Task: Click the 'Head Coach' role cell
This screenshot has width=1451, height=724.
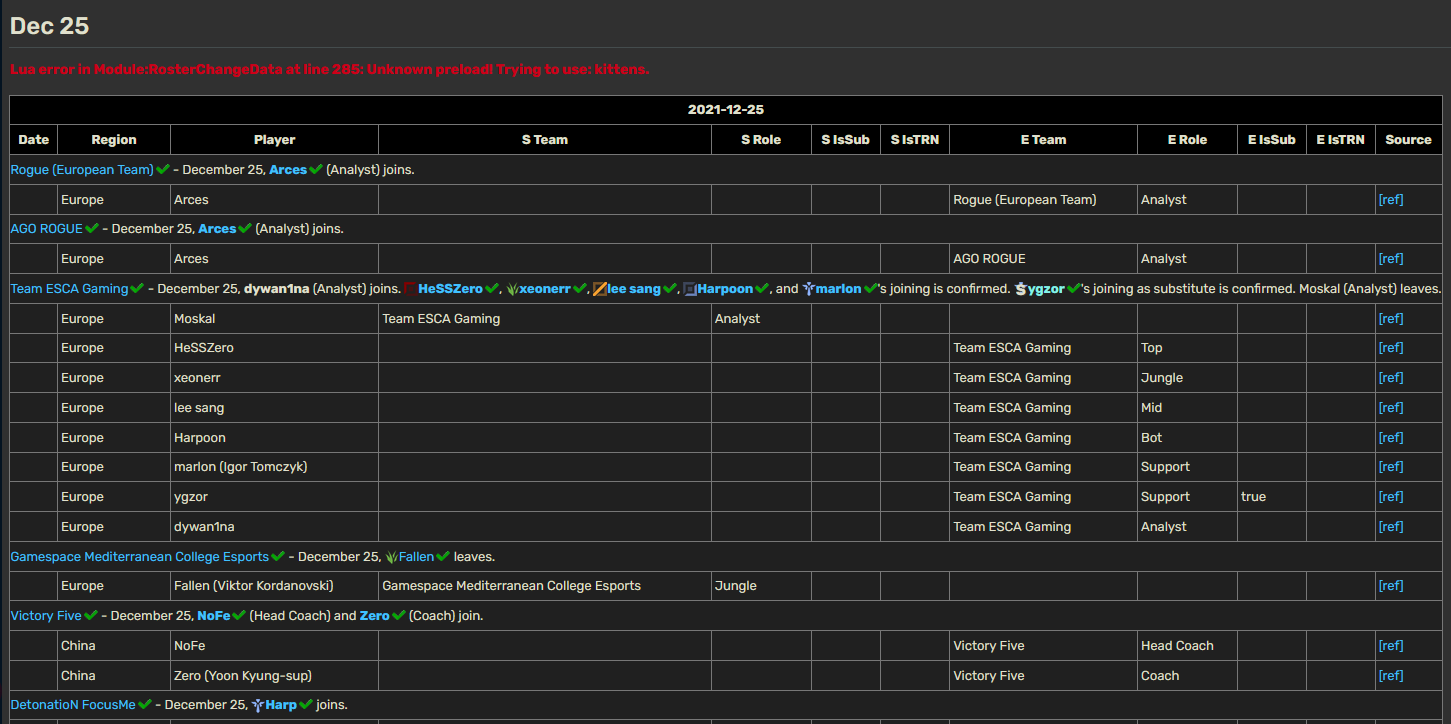Action: pos(1187,646)
